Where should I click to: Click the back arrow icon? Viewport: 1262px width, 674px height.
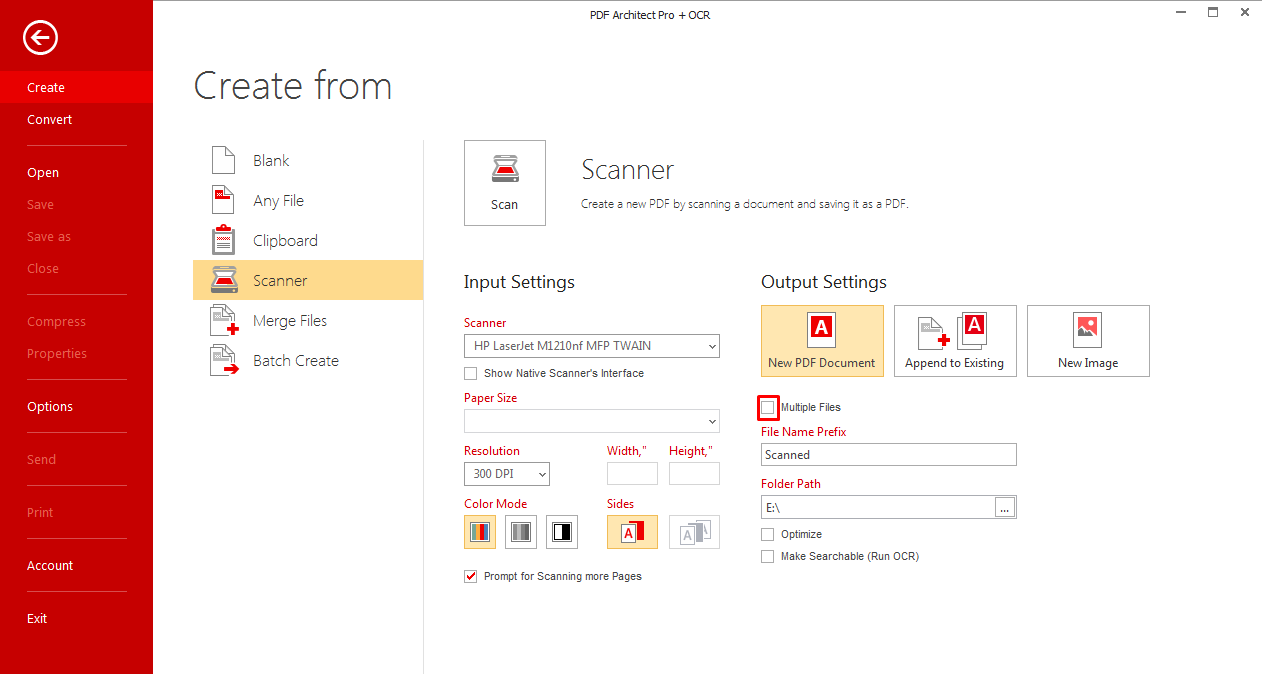coord(41,38)
